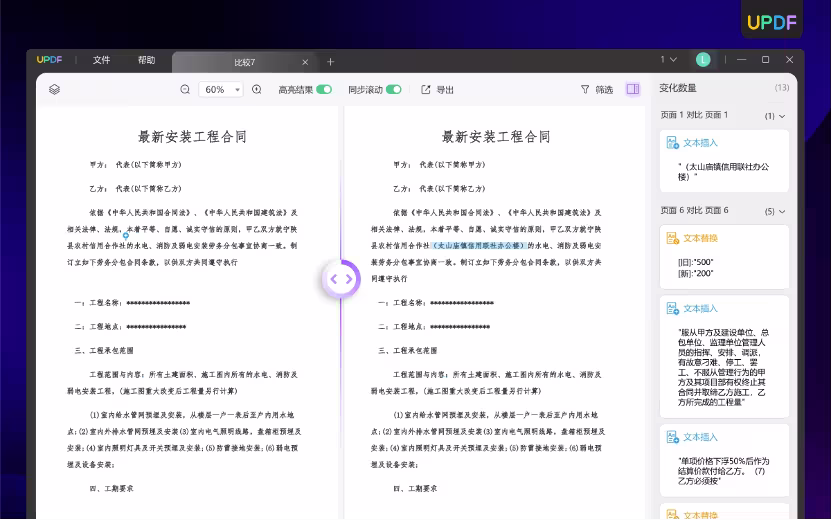Viewport: 832px width, 520px height.
Task: Click the export arrow icon
Action: click(426, 90)
